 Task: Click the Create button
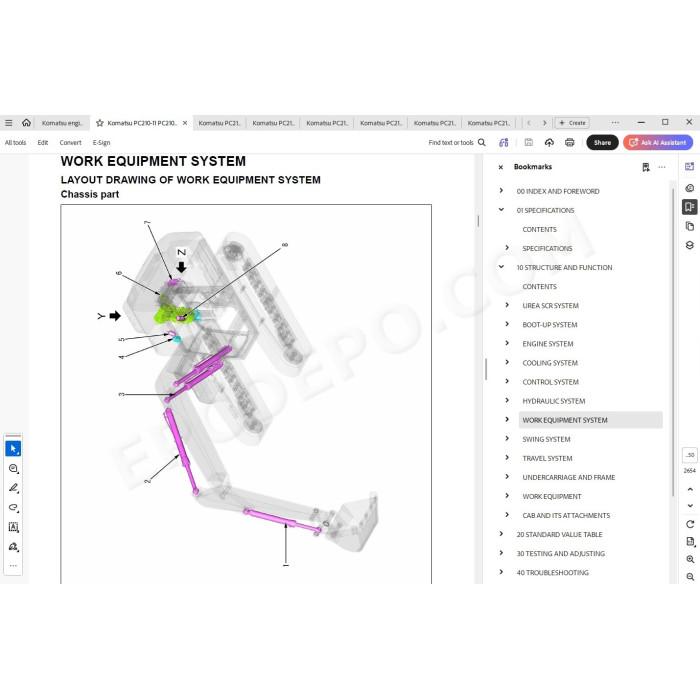click(572, 123)
